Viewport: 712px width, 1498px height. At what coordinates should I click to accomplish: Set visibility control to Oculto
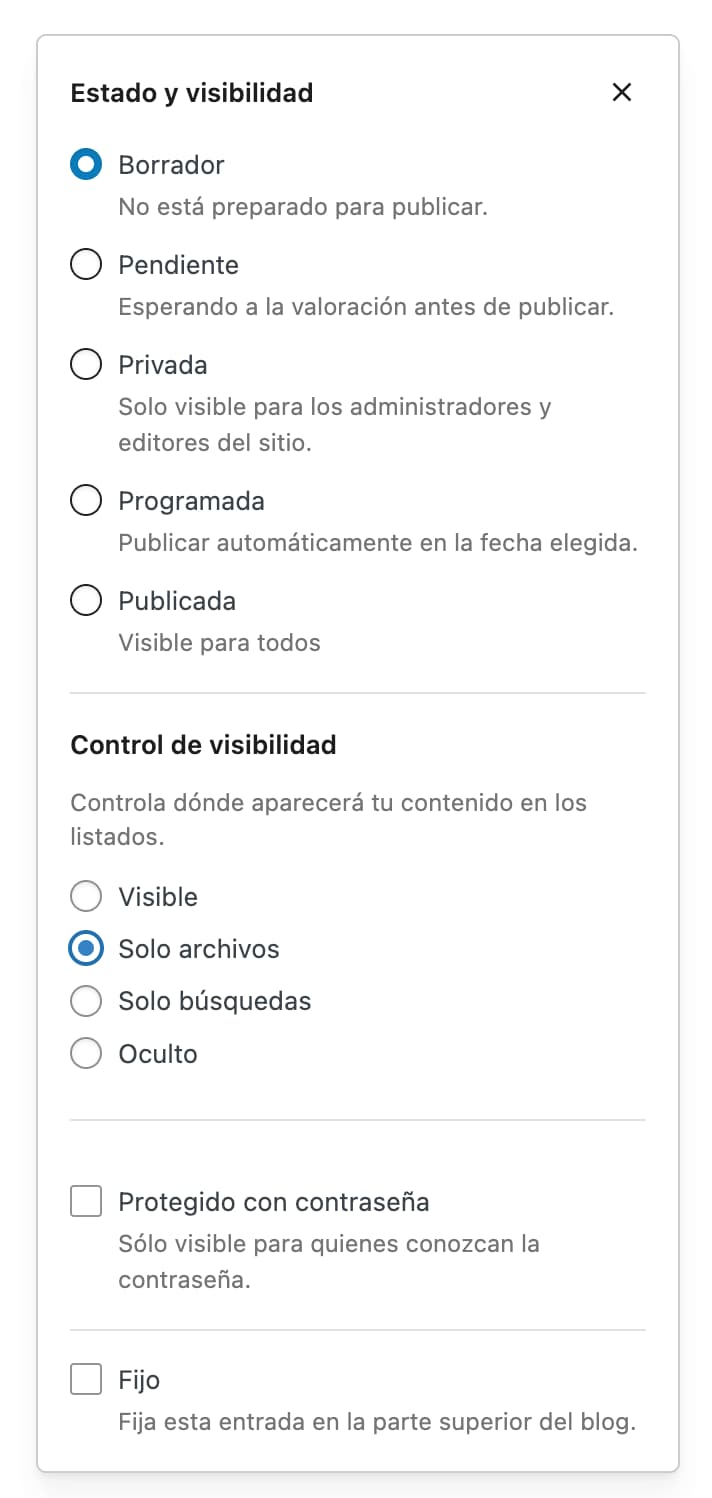(86, 1054)
